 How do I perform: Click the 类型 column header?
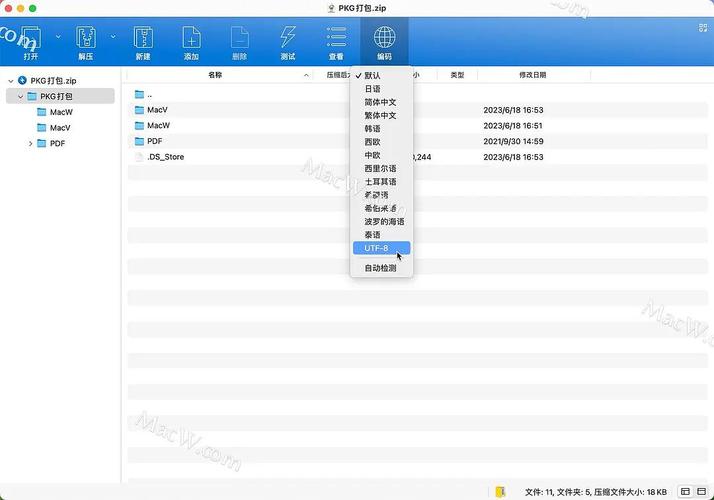(x=457, y=75)
